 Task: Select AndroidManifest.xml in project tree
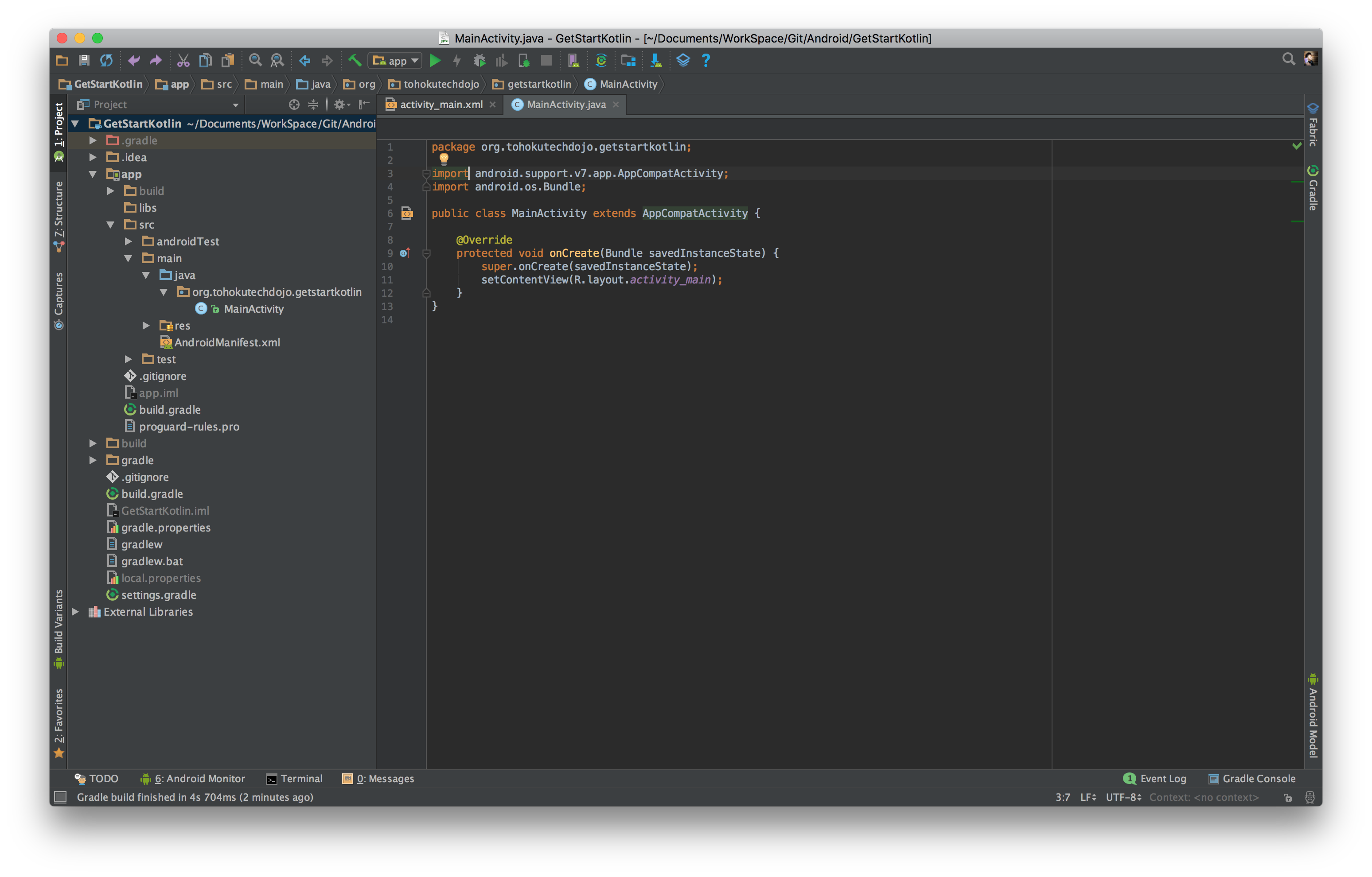click(221, 342)
